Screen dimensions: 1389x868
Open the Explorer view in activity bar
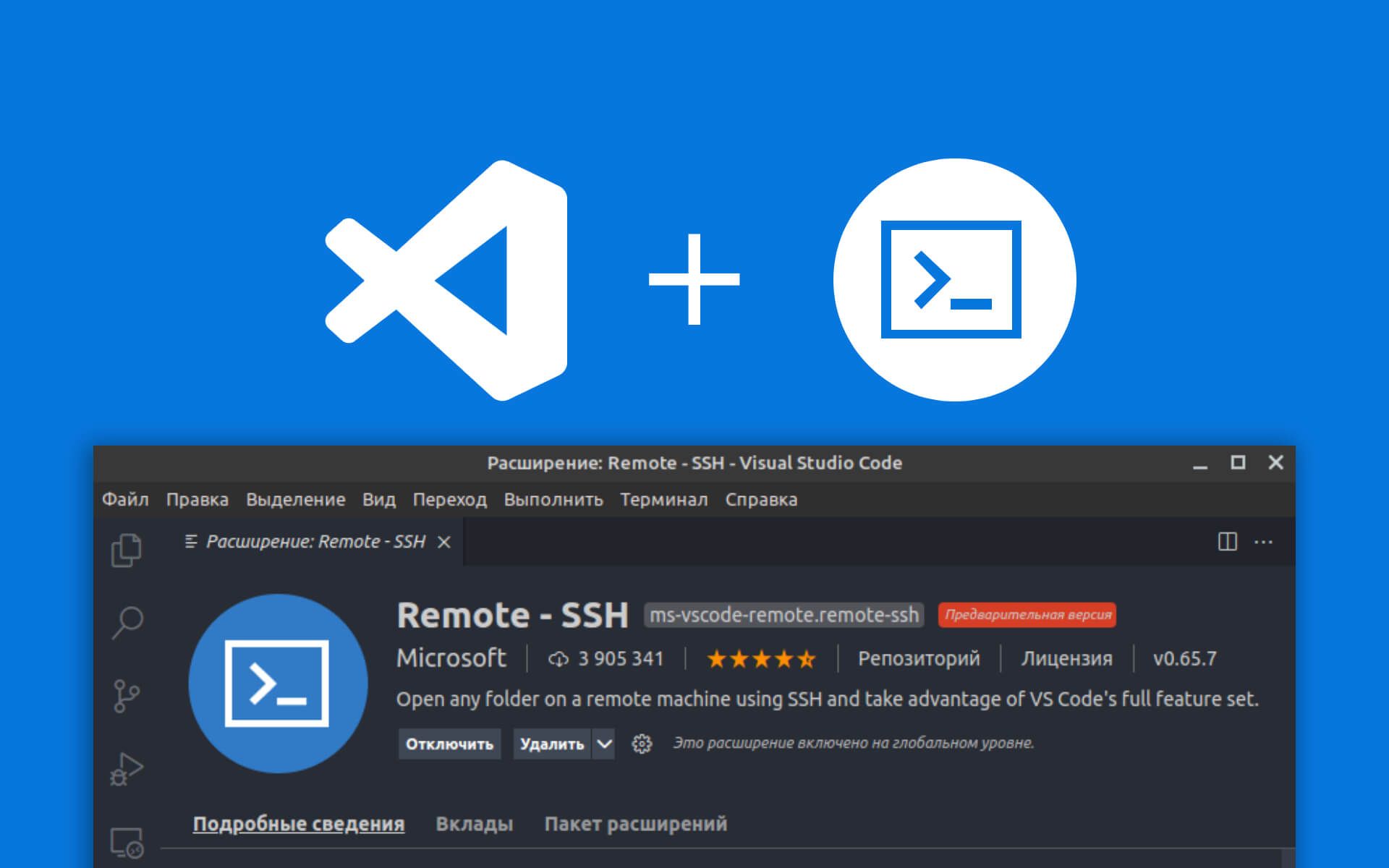127,550
